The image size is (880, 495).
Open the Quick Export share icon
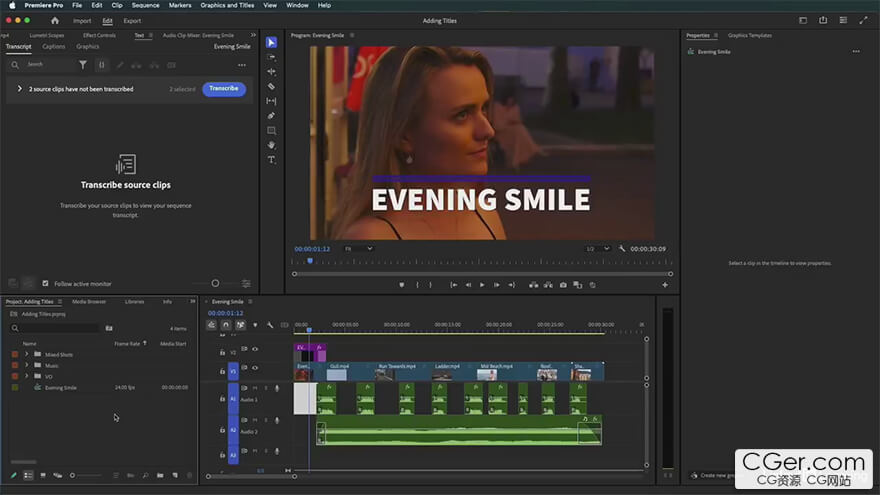coord(823,21)
